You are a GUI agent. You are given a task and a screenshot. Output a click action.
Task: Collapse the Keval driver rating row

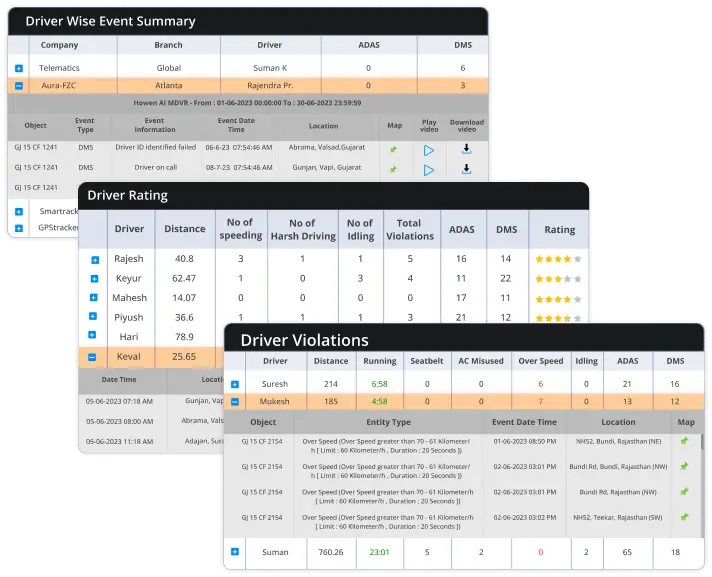pyautogui.click(x=92, y=357)
